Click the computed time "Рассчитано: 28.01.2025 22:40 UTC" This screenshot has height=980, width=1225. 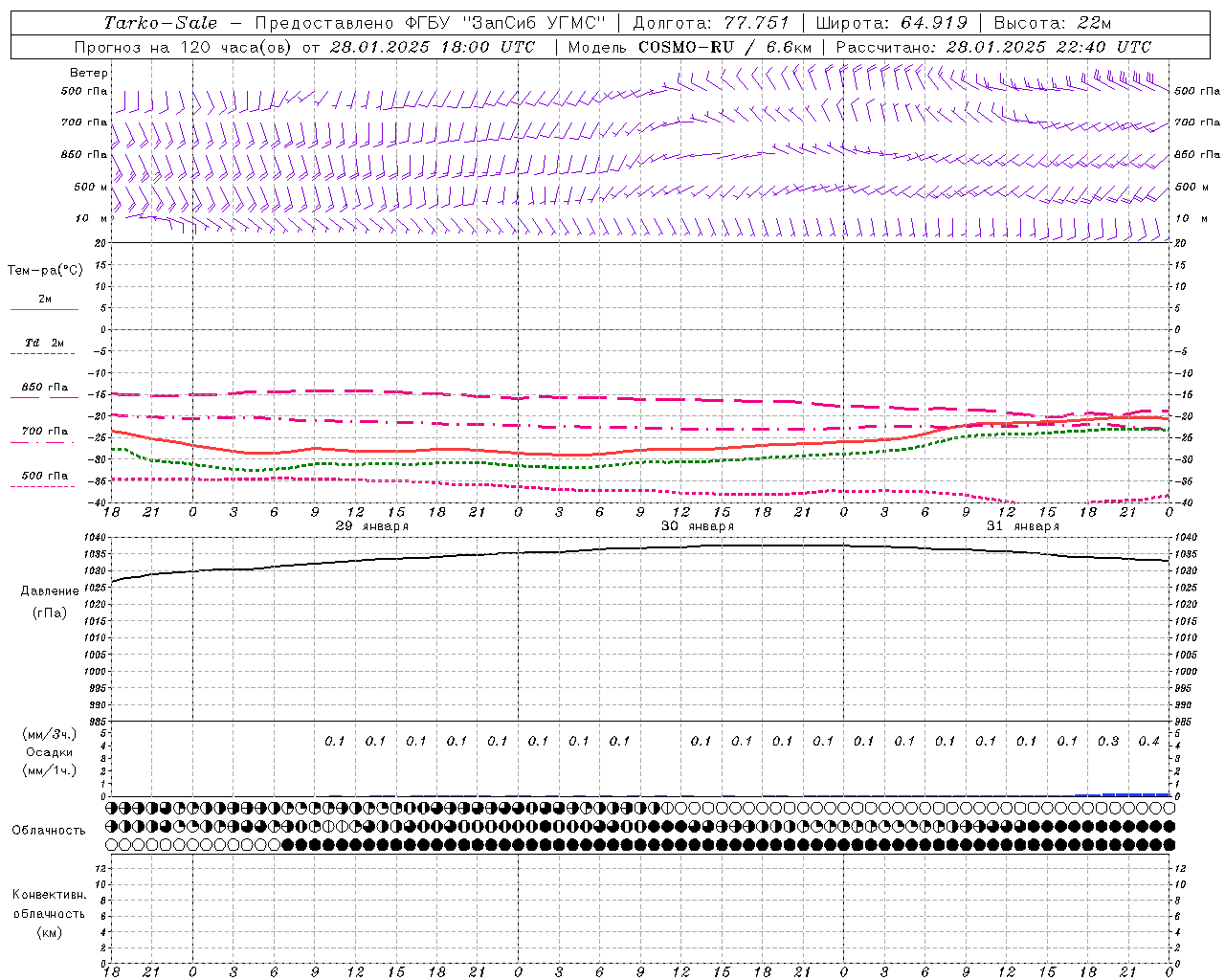pos(993,47)
